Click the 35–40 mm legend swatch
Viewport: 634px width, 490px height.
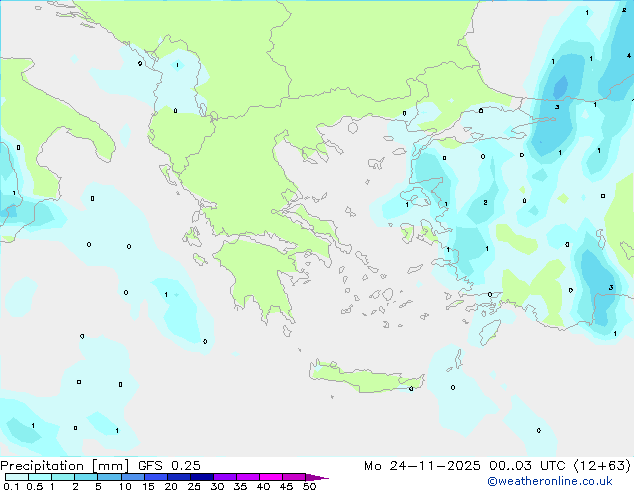[247, 477]
